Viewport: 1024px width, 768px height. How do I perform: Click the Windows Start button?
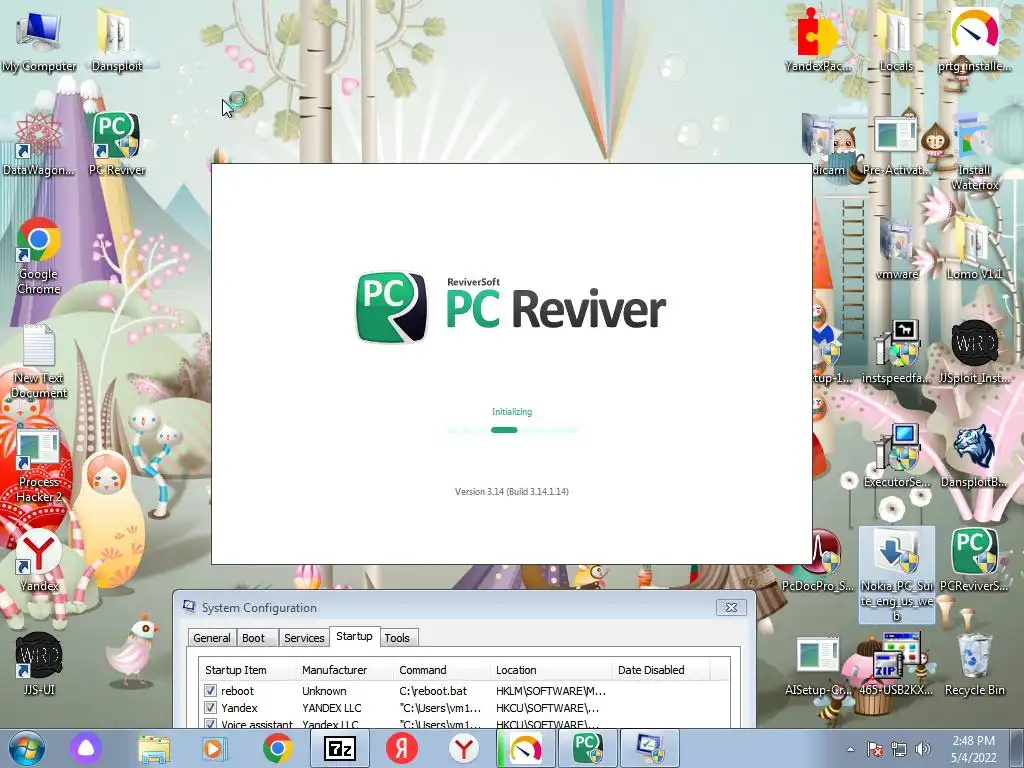[26, 748]
